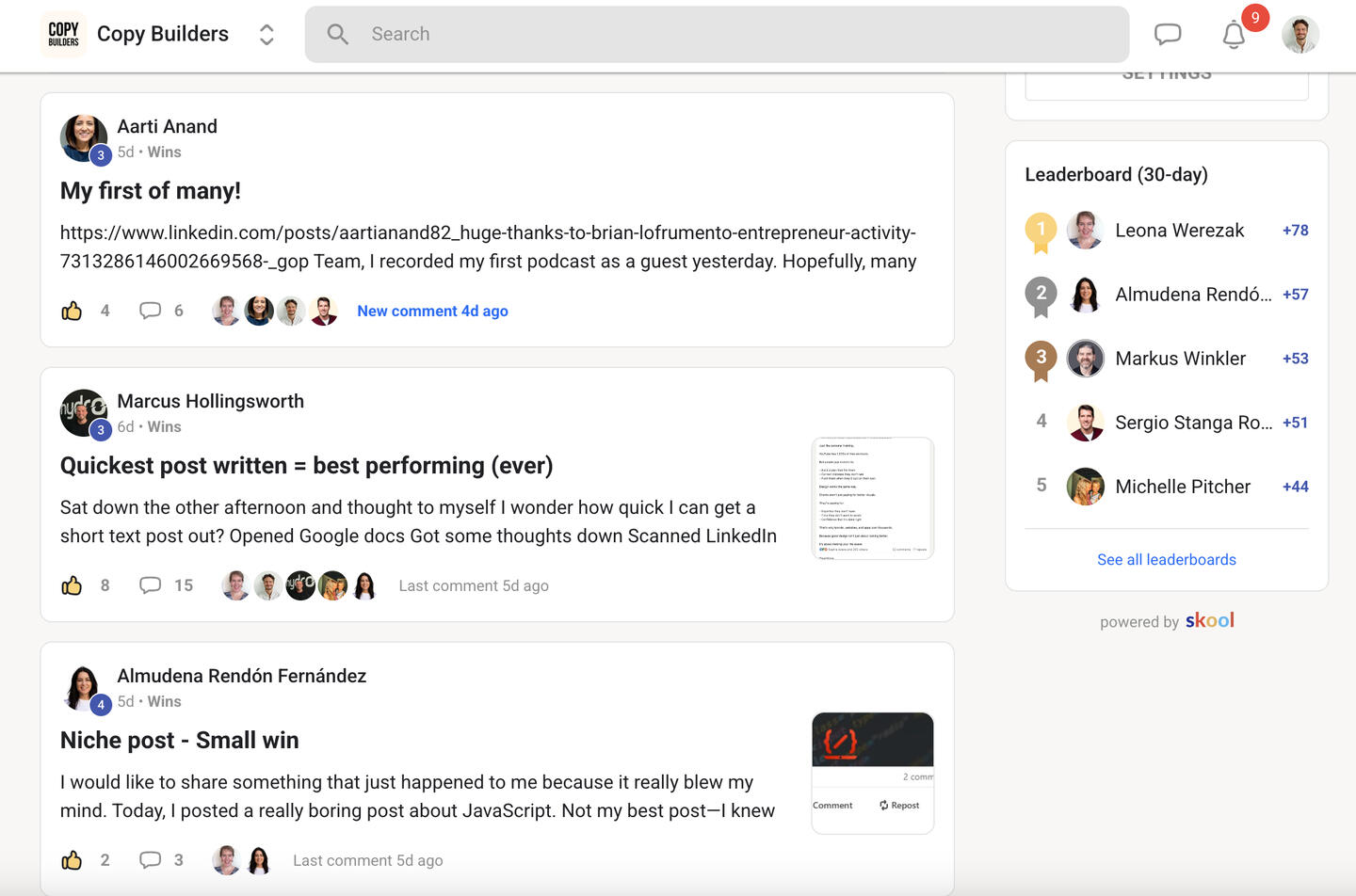Open the chat messages icon
Screen dimensions: 1356x896
point(1168,35)
